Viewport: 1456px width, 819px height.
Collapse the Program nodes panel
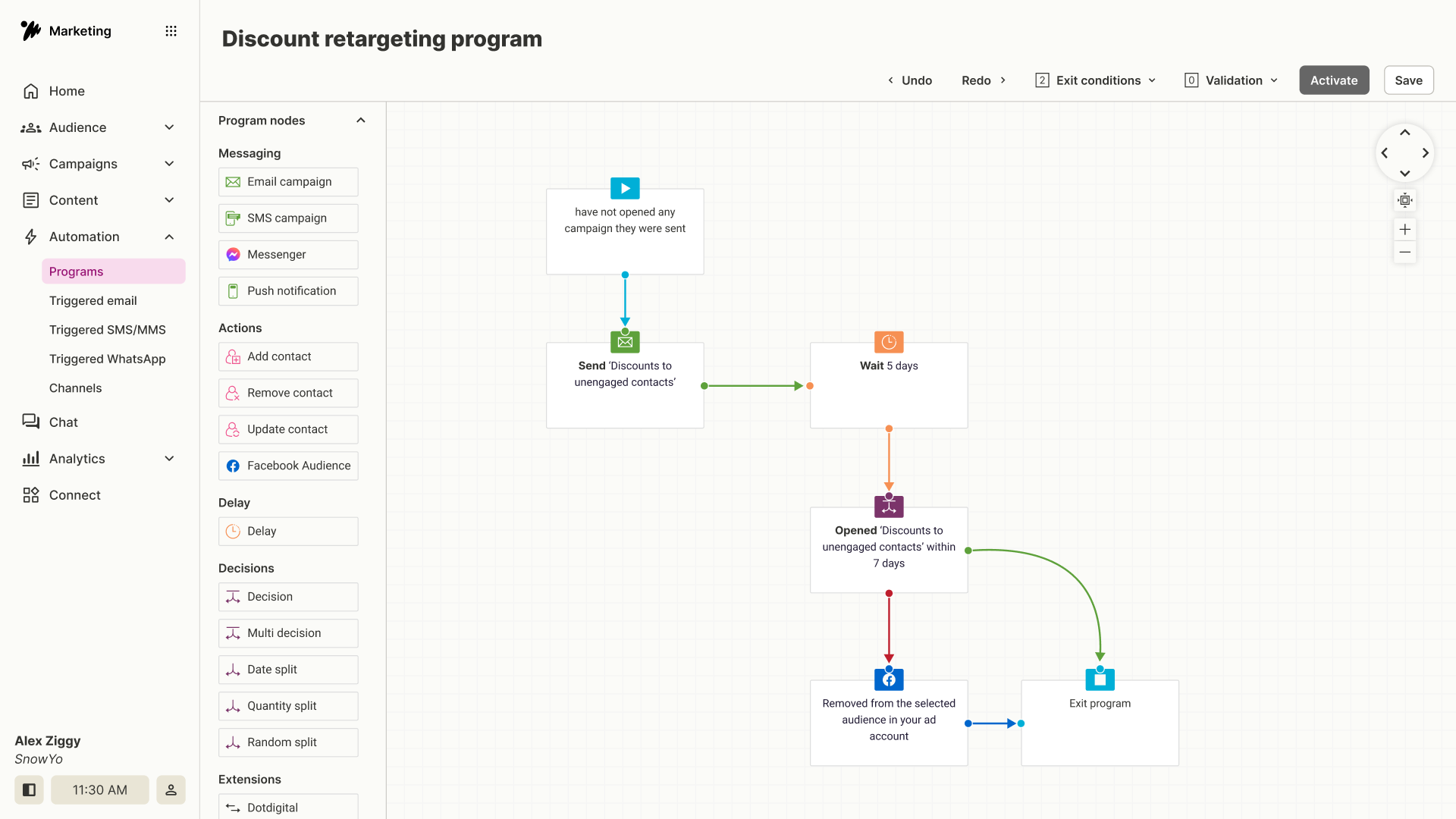(361, 121)
